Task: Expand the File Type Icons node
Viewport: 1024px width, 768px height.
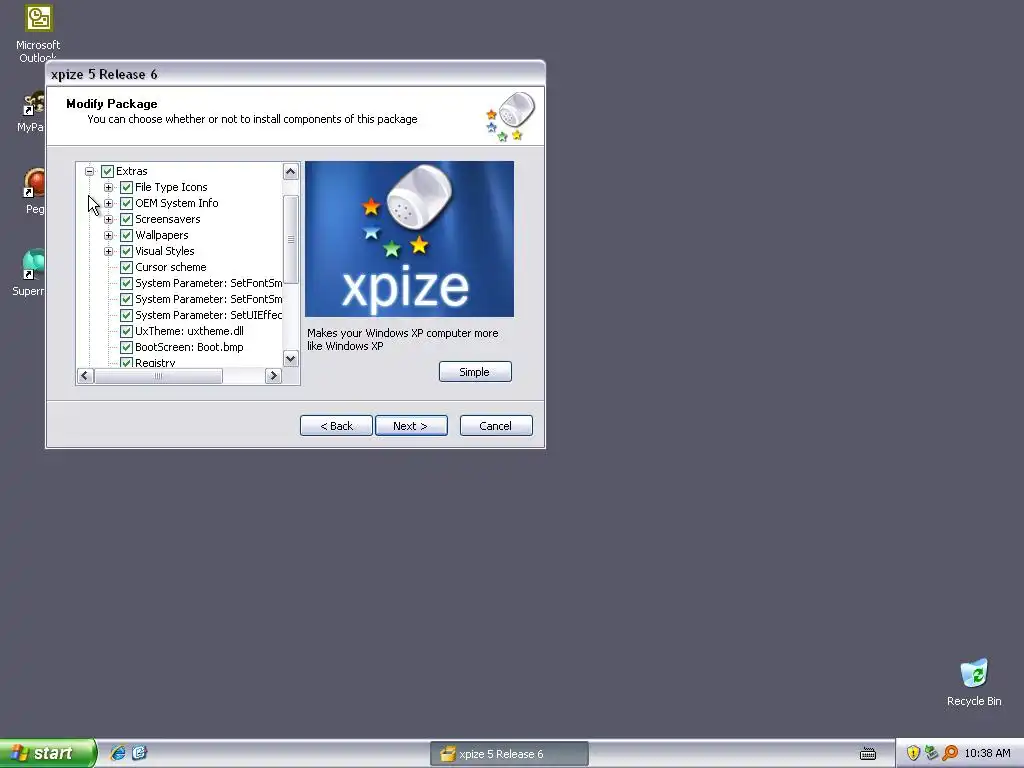Action: coord(108,187)
